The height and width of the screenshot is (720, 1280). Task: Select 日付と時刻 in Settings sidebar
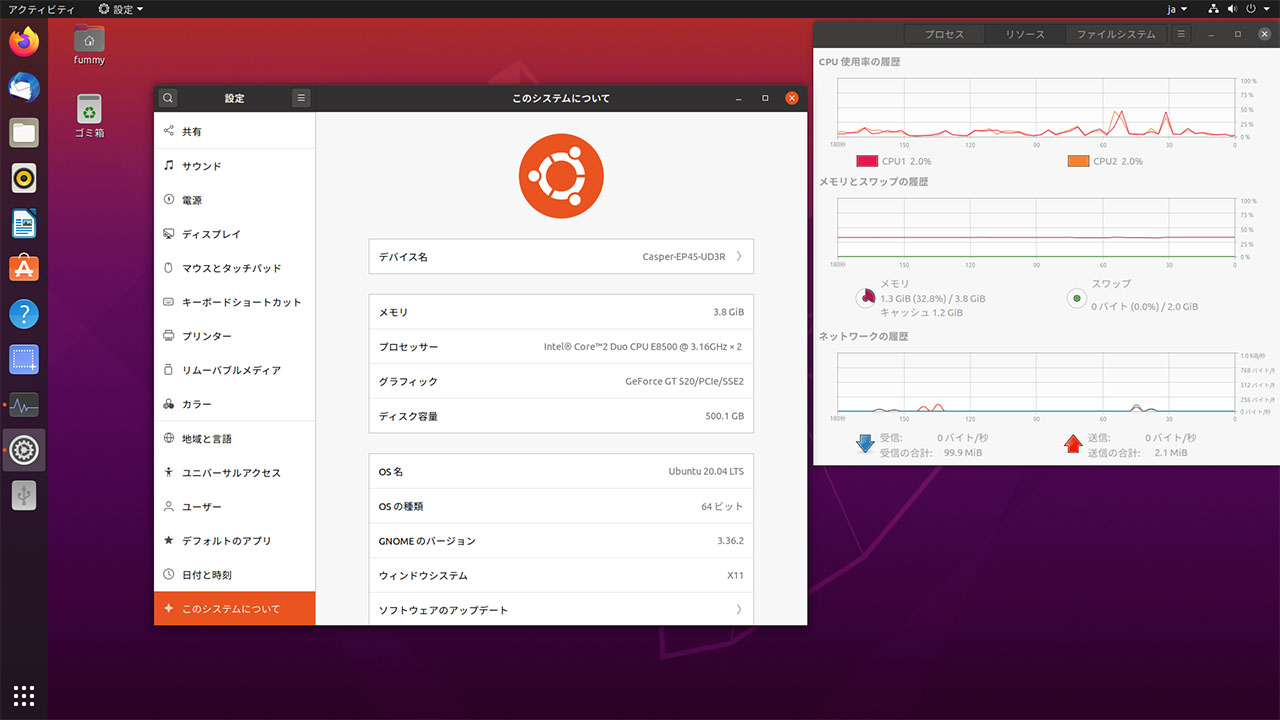pyautogui.click(x=235, y=575)
